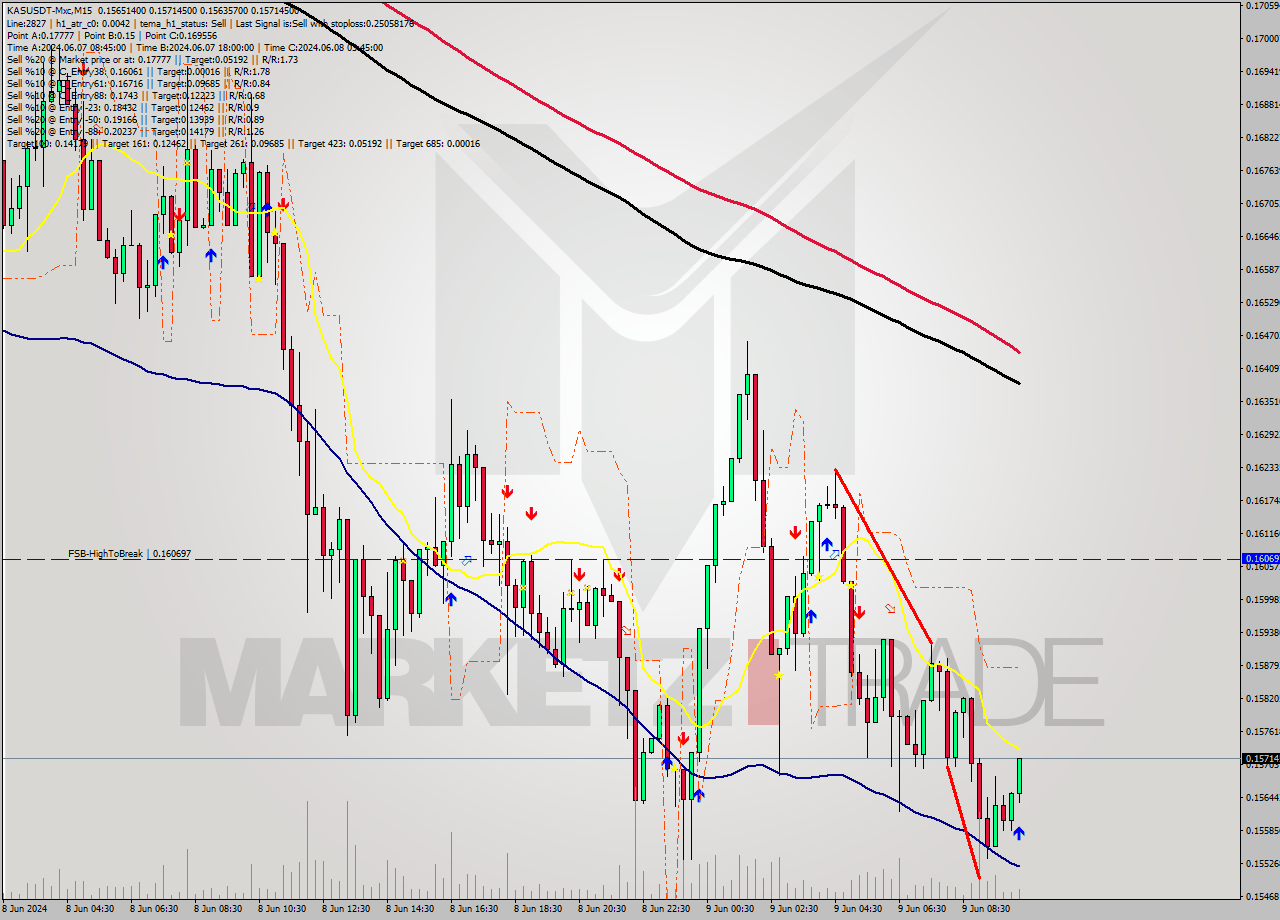1280x920 pixels.
Task: Click the '8 Jun 06:30' time label
Action: [x=152, y=909]
